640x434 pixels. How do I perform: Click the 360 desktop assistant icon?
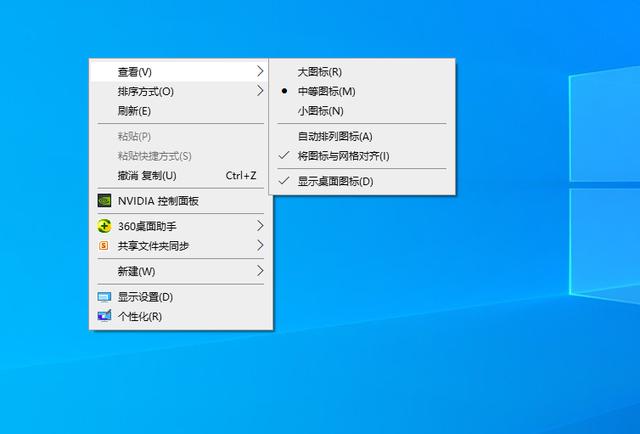coord(104,226)
